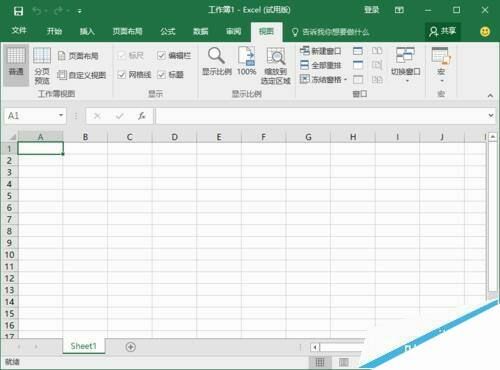Click the smiley feedback icon
Screen dimensions: 500x370
click(x=485, y=32)
